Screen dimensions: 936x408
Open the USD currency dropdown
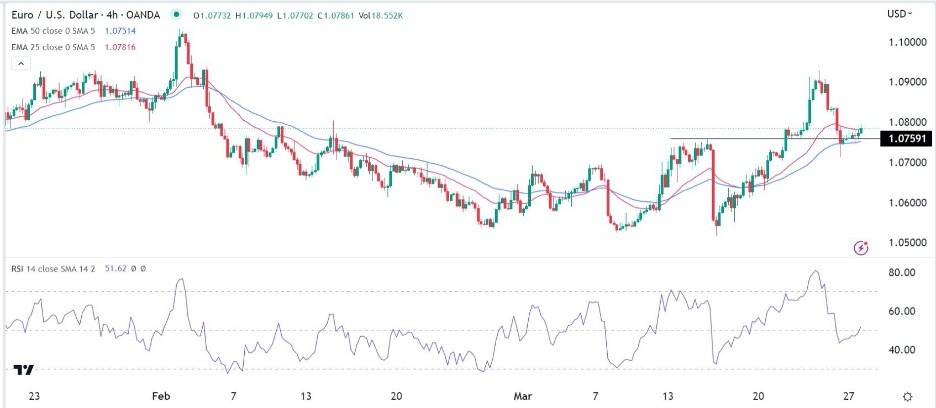tap(900, 14)
